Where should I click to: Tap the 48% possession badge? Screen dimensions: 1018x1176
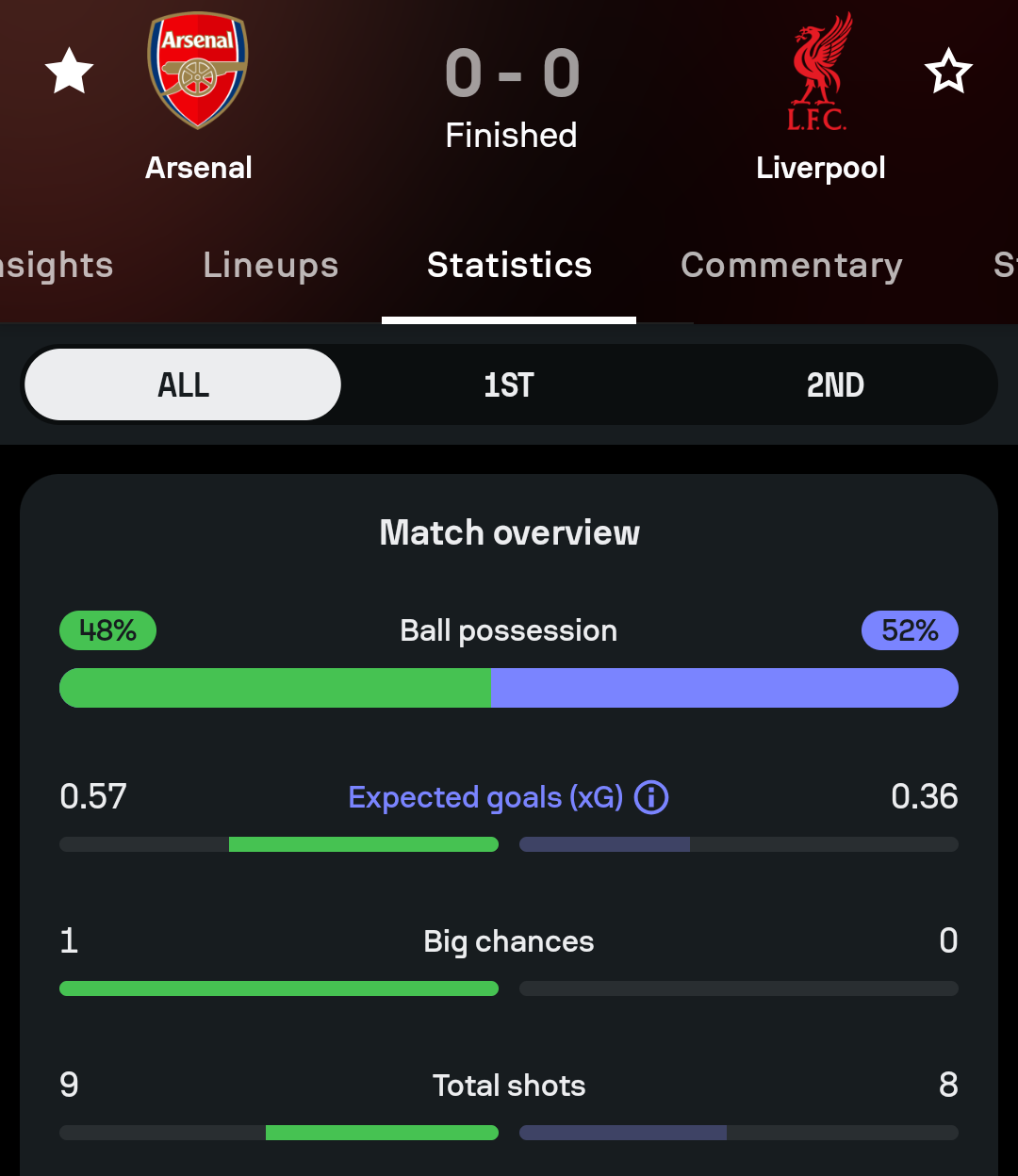coord(107,630)
